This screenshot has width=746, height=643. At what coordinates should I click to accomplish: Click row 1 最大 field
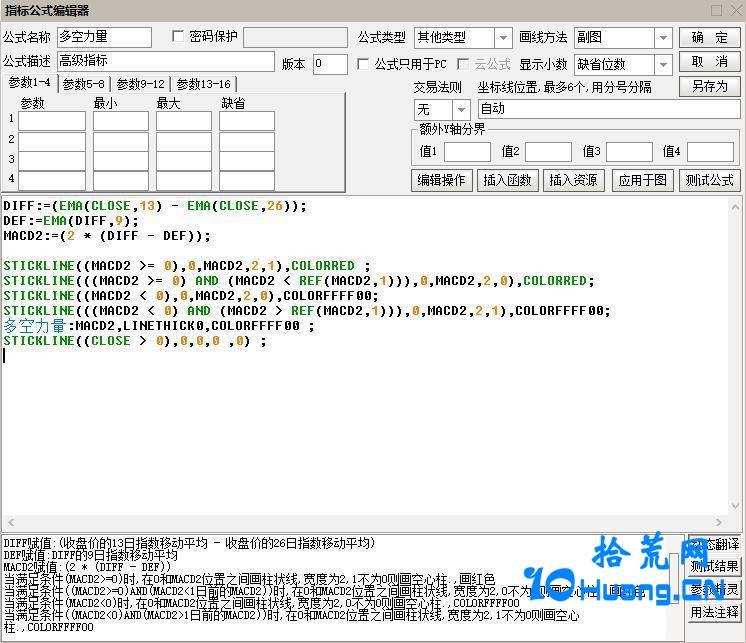[x=184, y=121]
